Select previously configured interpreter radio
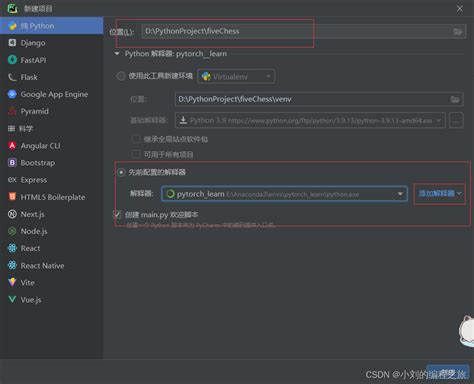 pyautogui.click(x=121, y=172)
